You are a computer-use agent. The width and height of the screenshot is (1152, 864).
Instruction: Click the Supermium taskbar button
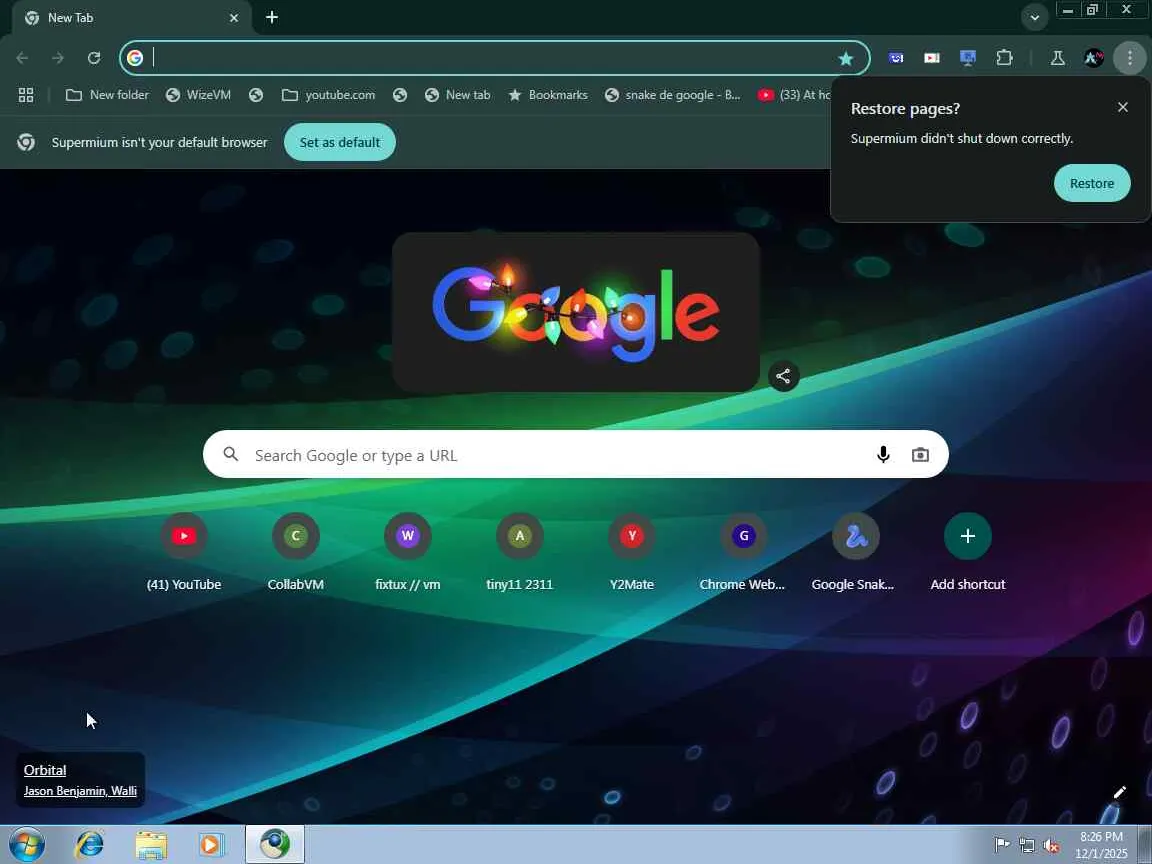point(275,844)
